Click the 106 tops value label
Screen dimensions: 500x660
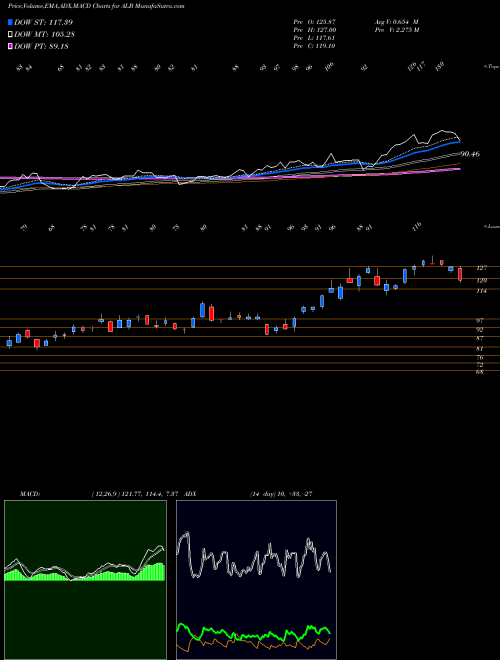(x=329, y=66)
